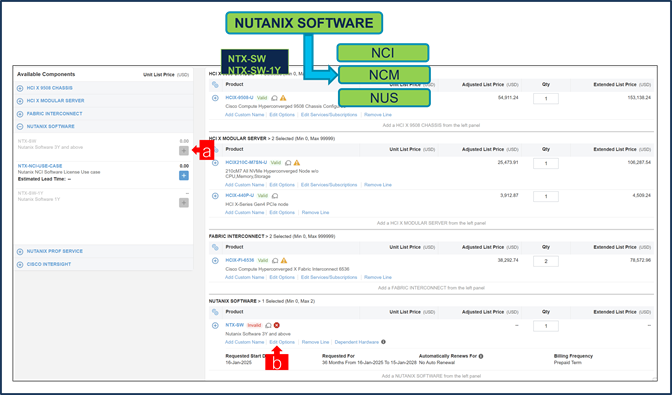Click the info icon after Dependent Hardware
Screen dimensions: 672x395
click(383, 342)
